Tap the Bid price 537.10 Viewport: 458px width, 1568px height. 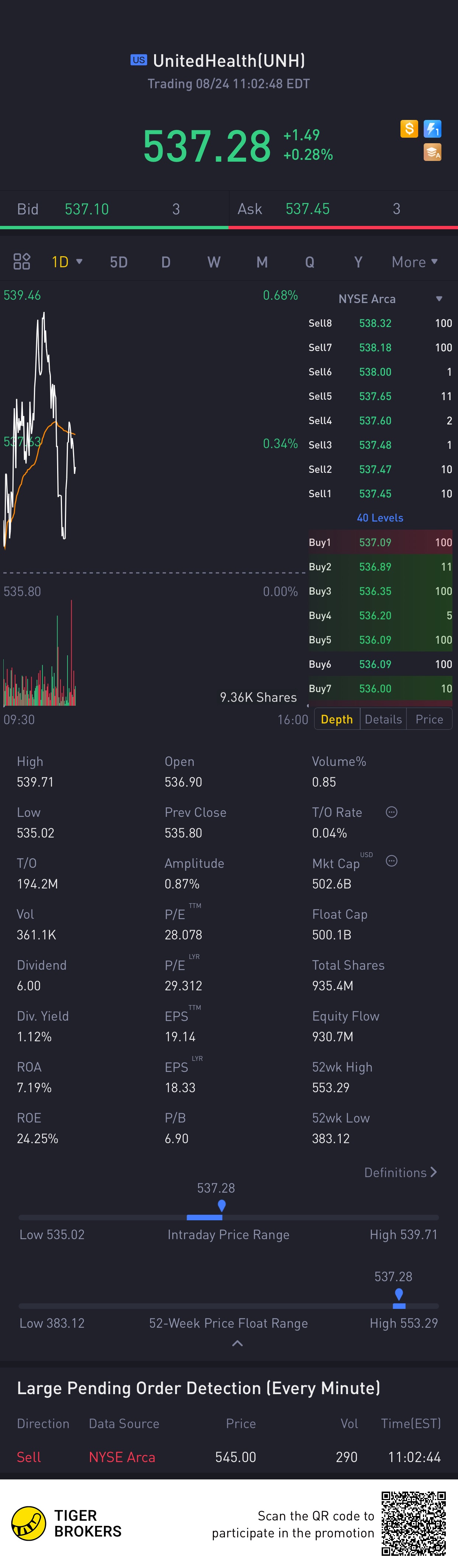click(x=87, y=209)
